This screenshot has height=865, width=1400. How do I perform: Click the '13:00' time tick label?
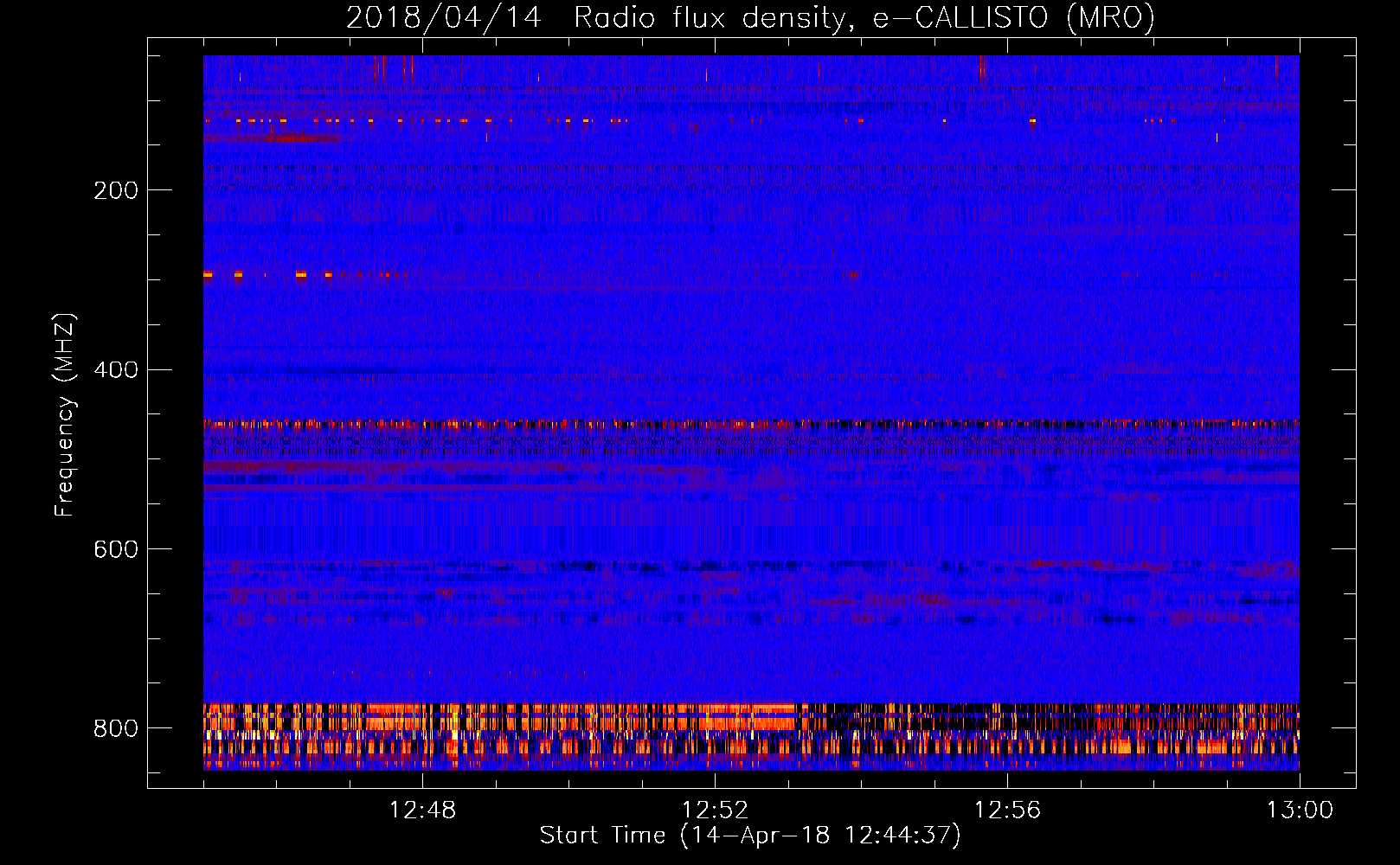tap(1300, 811)
